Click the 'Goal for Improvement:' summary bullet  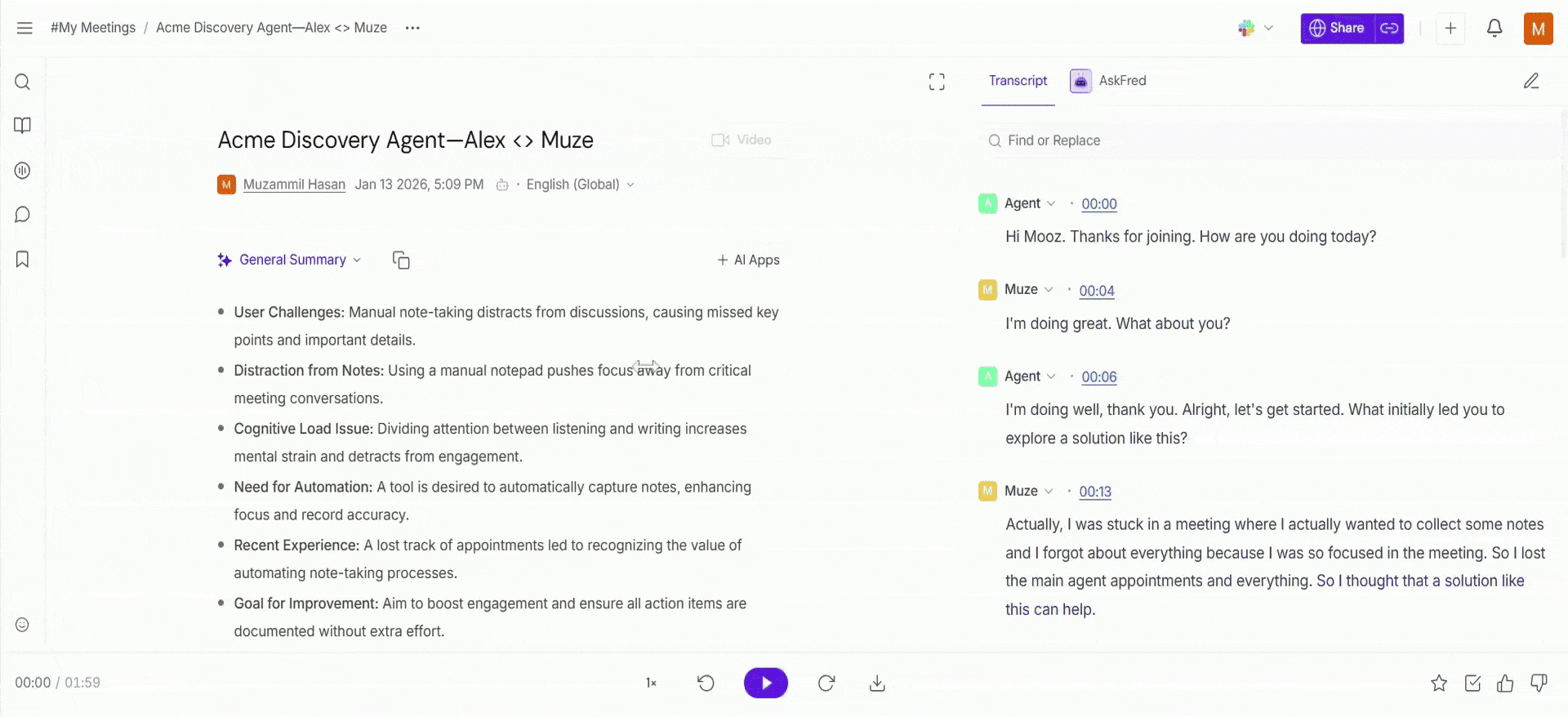pyautogui.click(x=490, y=617)
